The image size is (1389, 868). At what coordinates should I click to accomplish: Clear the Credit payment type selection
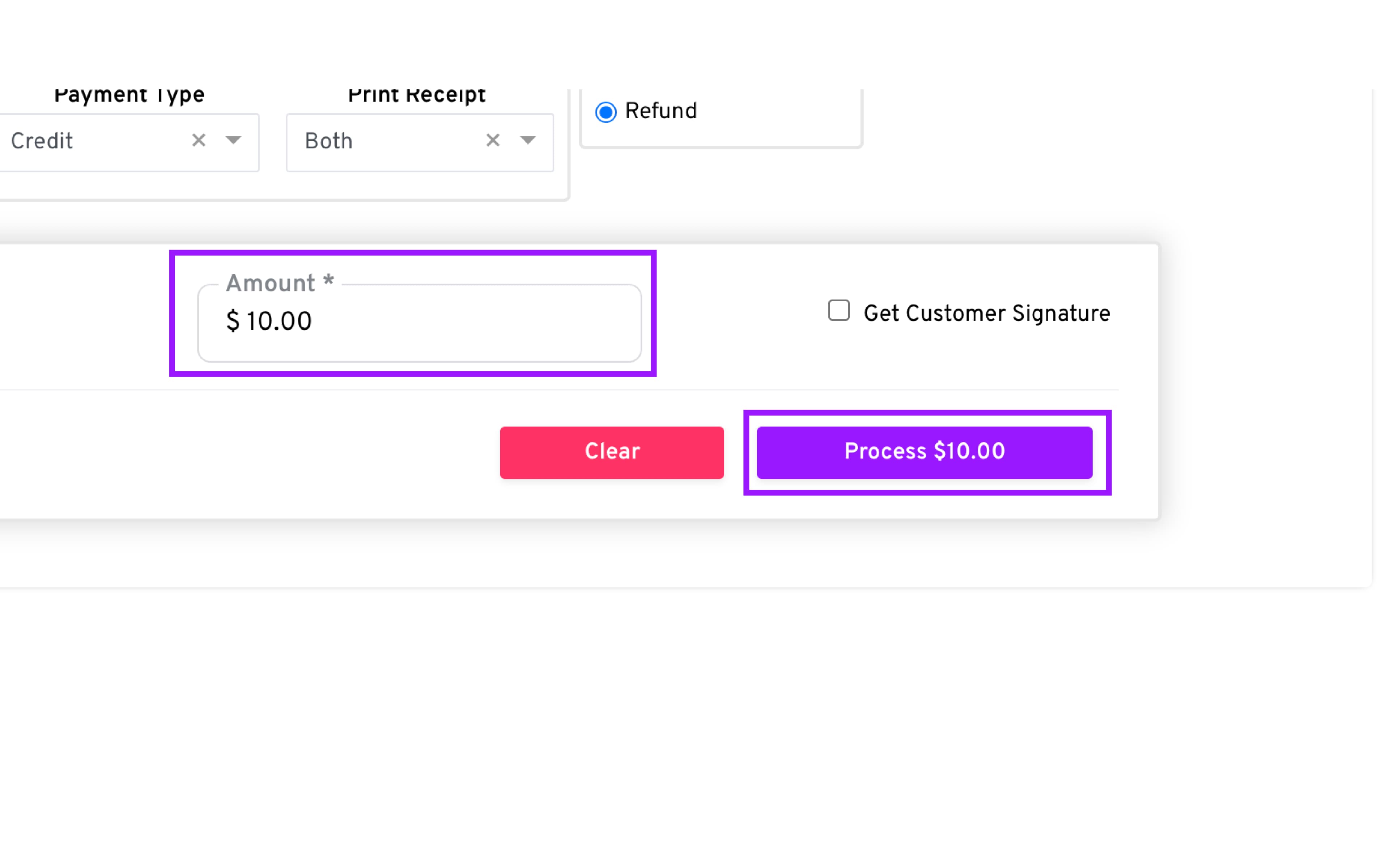coord(199,140)
